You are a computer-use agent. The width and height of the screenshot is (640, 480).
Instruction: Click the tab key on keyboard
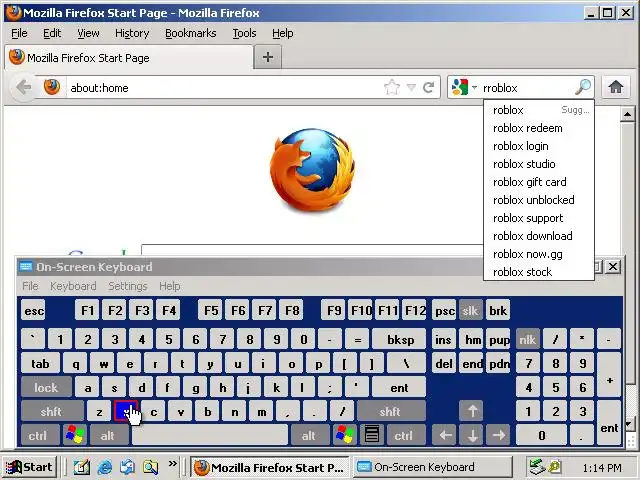click(x=40, y=363)
